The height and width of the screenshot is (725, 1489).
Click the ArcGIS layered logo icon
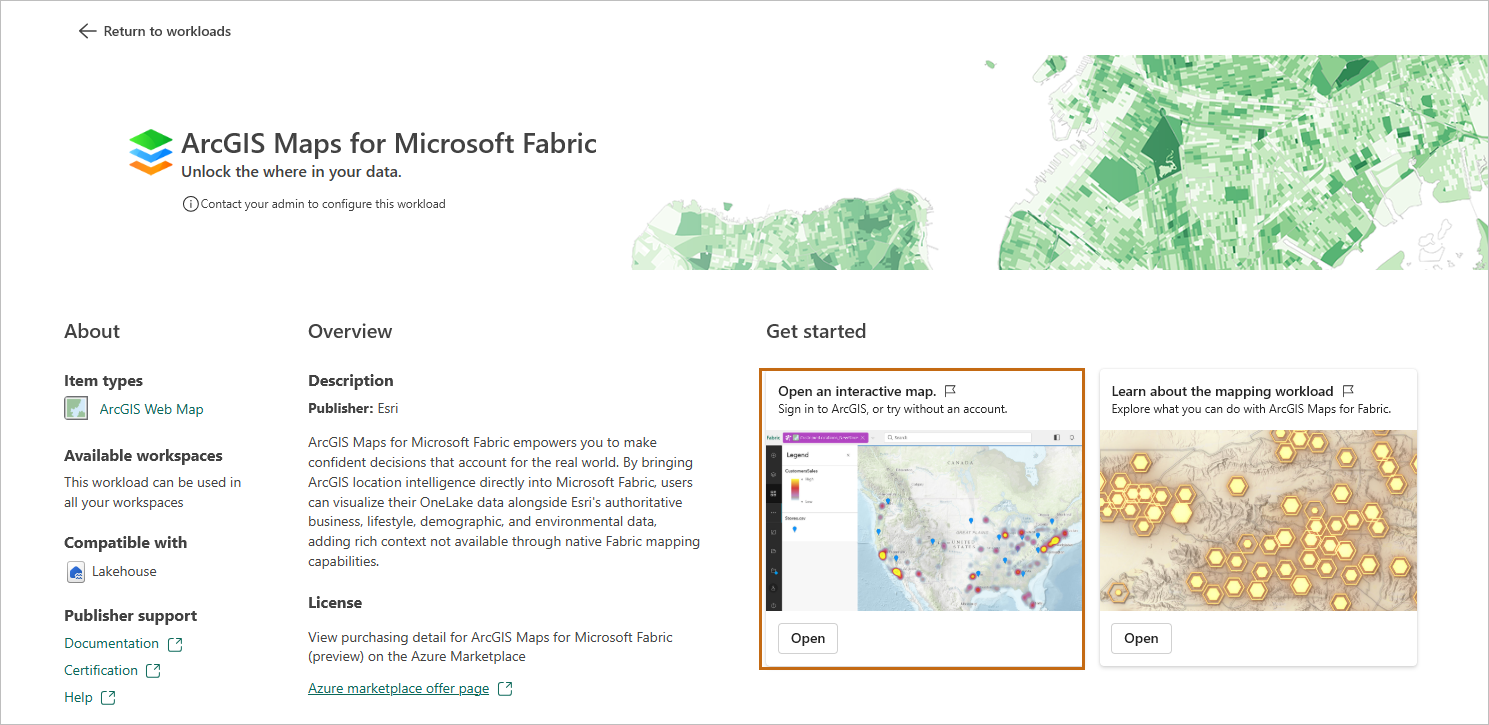click(152, 152)
